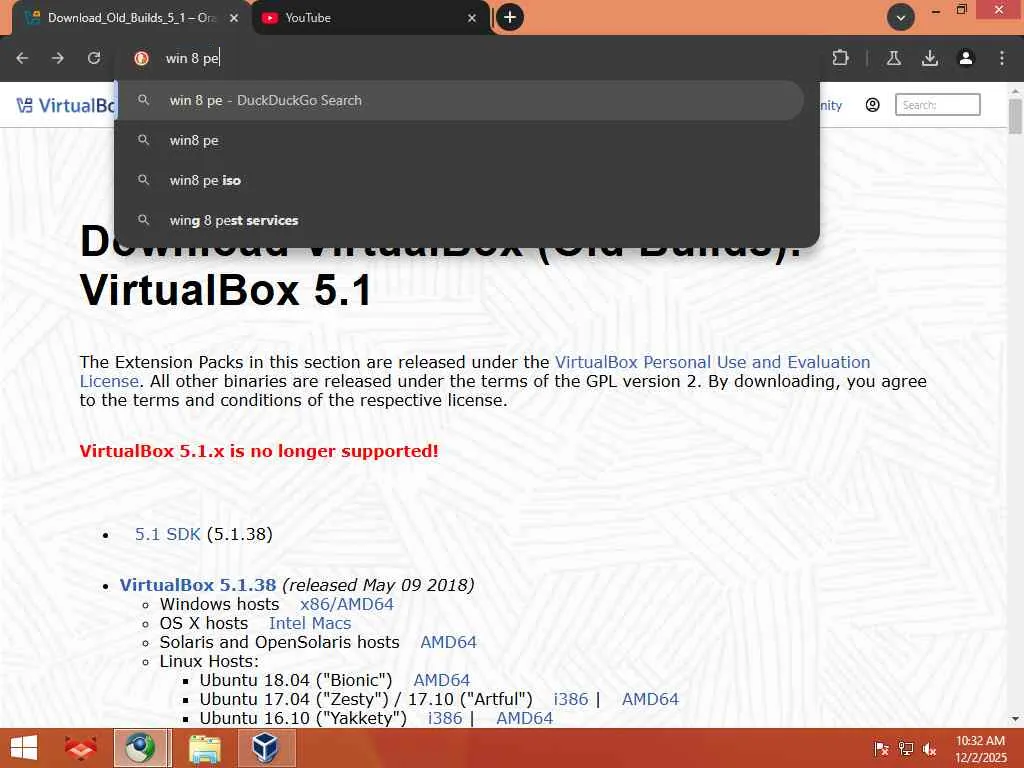Reload the current page
The width and height of the screenshot is (1024, 768).
(94, 58)
